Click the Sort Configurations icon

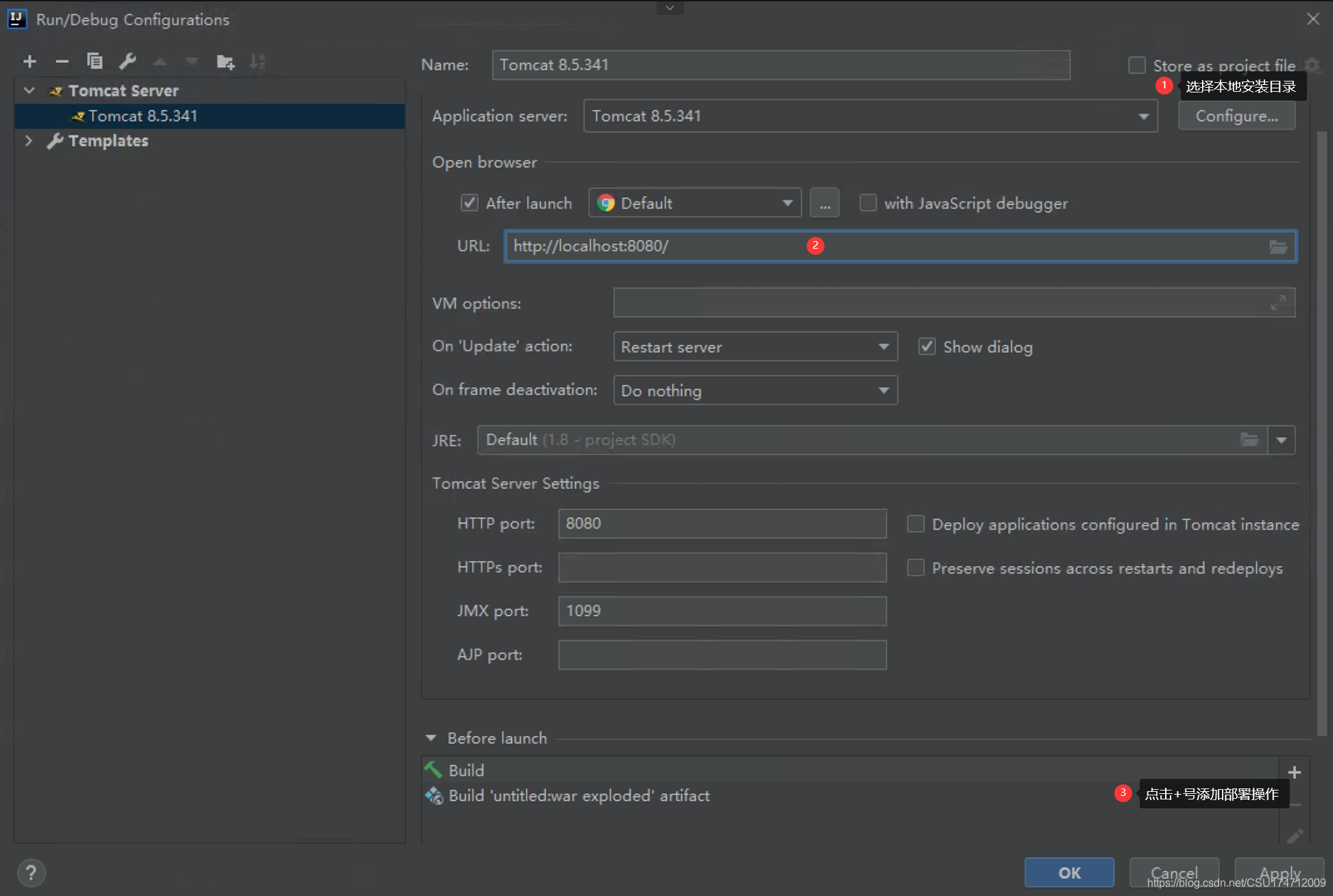point(258,62)
